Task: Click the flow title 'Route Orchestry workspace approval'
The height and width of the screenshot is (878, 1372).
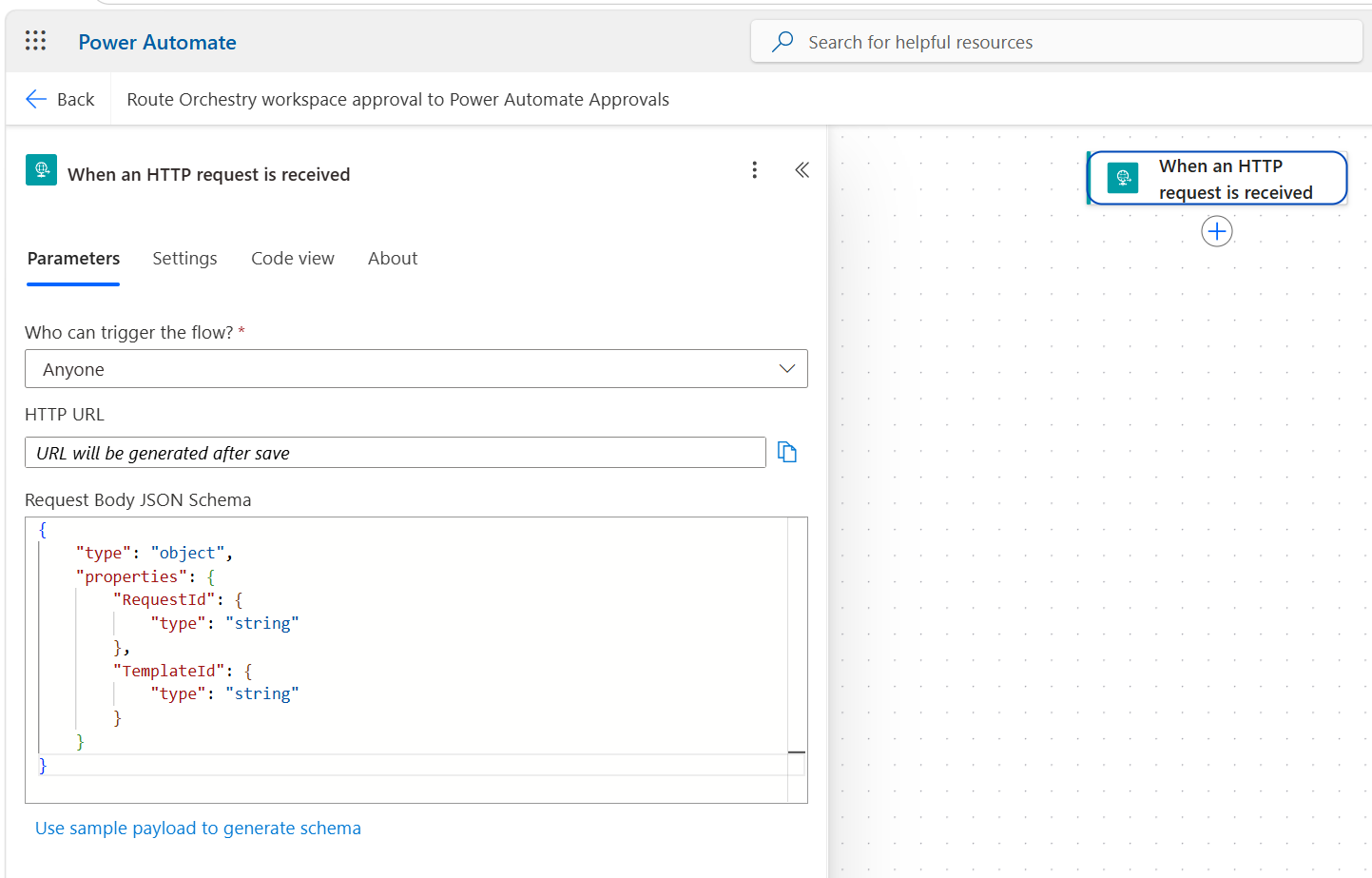Action: [397, 100]
